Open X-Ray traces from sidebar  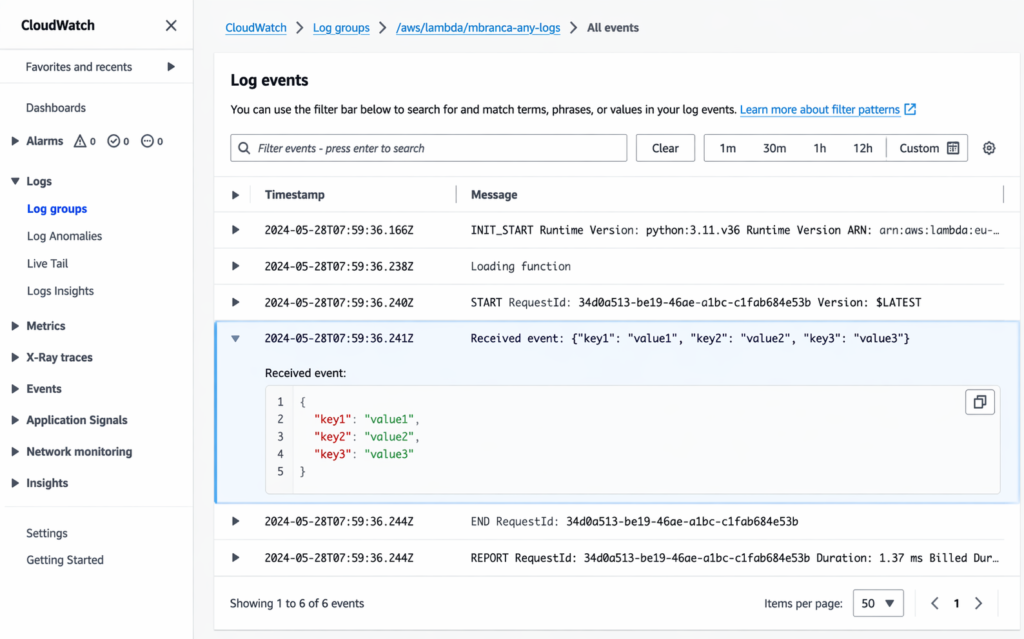pos(60,357)
